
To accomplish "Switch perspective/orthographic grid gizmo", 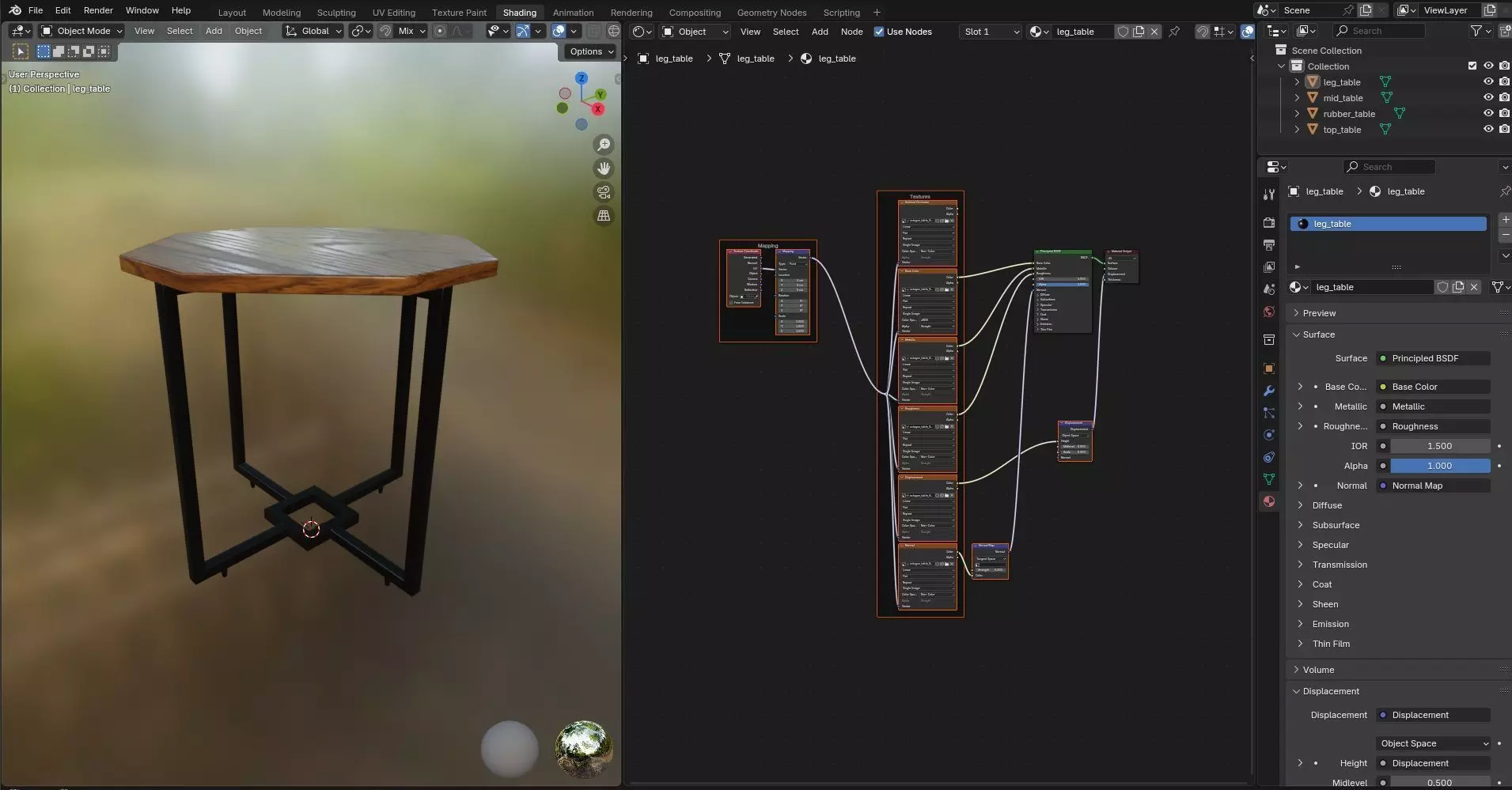I will click(604, 216).
